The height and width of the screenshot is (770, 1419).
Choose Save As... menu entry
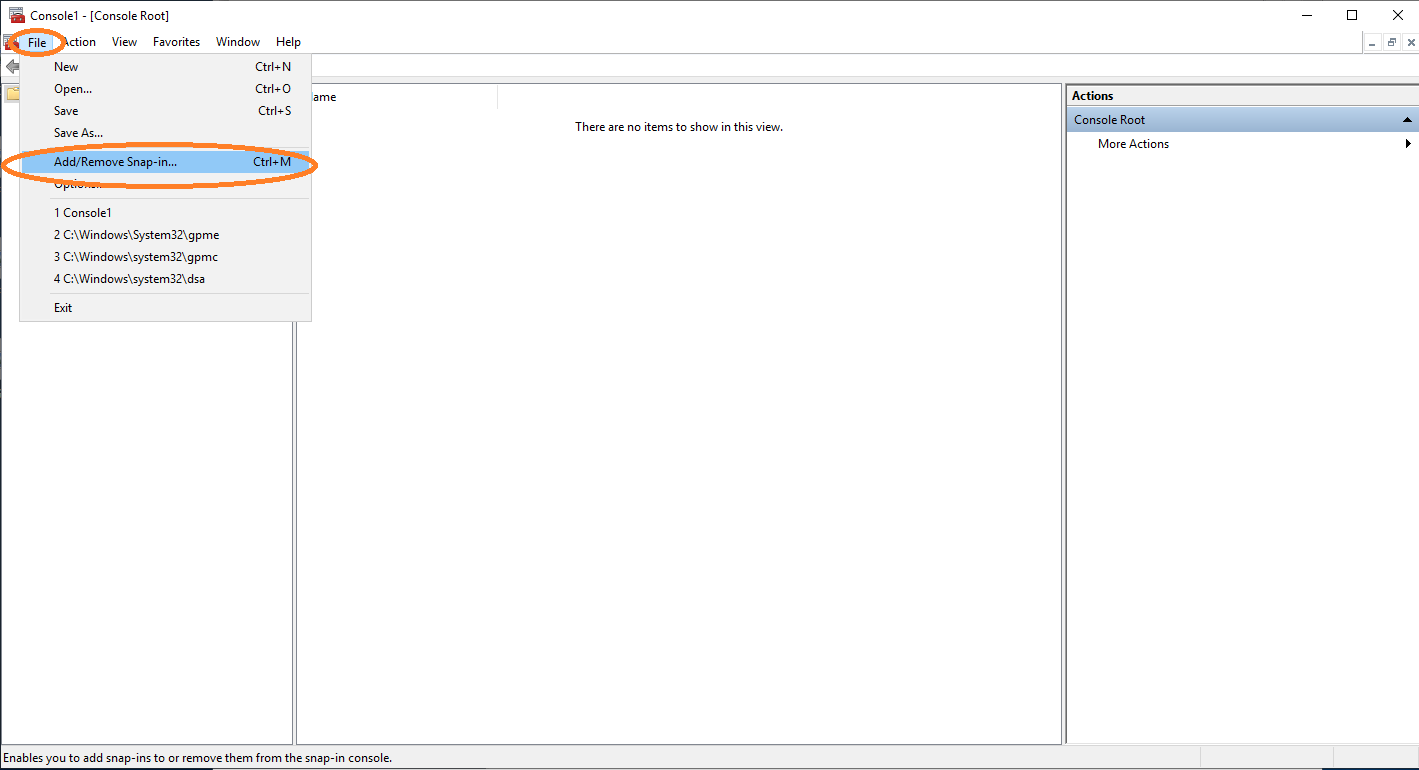coord(78,133)
